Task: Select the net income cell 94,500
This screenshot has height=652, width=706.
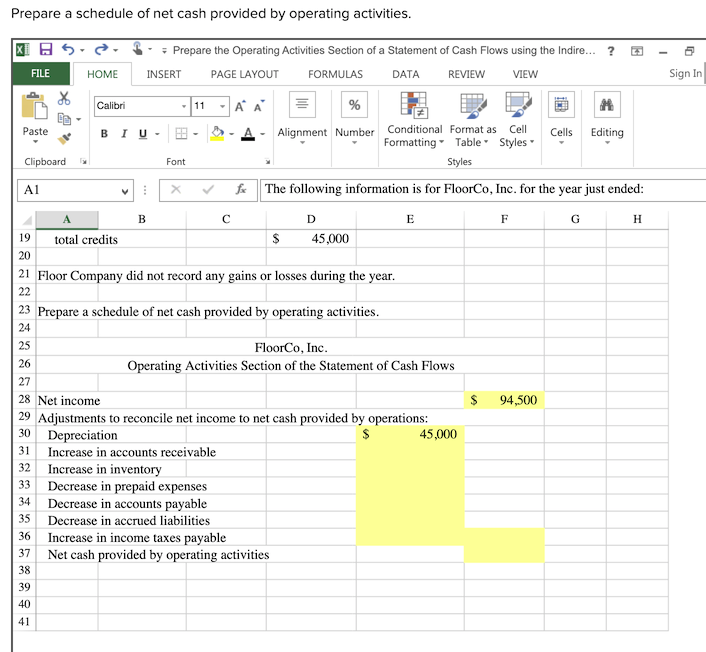Action: pyautogui.click(x=504, y=400)
